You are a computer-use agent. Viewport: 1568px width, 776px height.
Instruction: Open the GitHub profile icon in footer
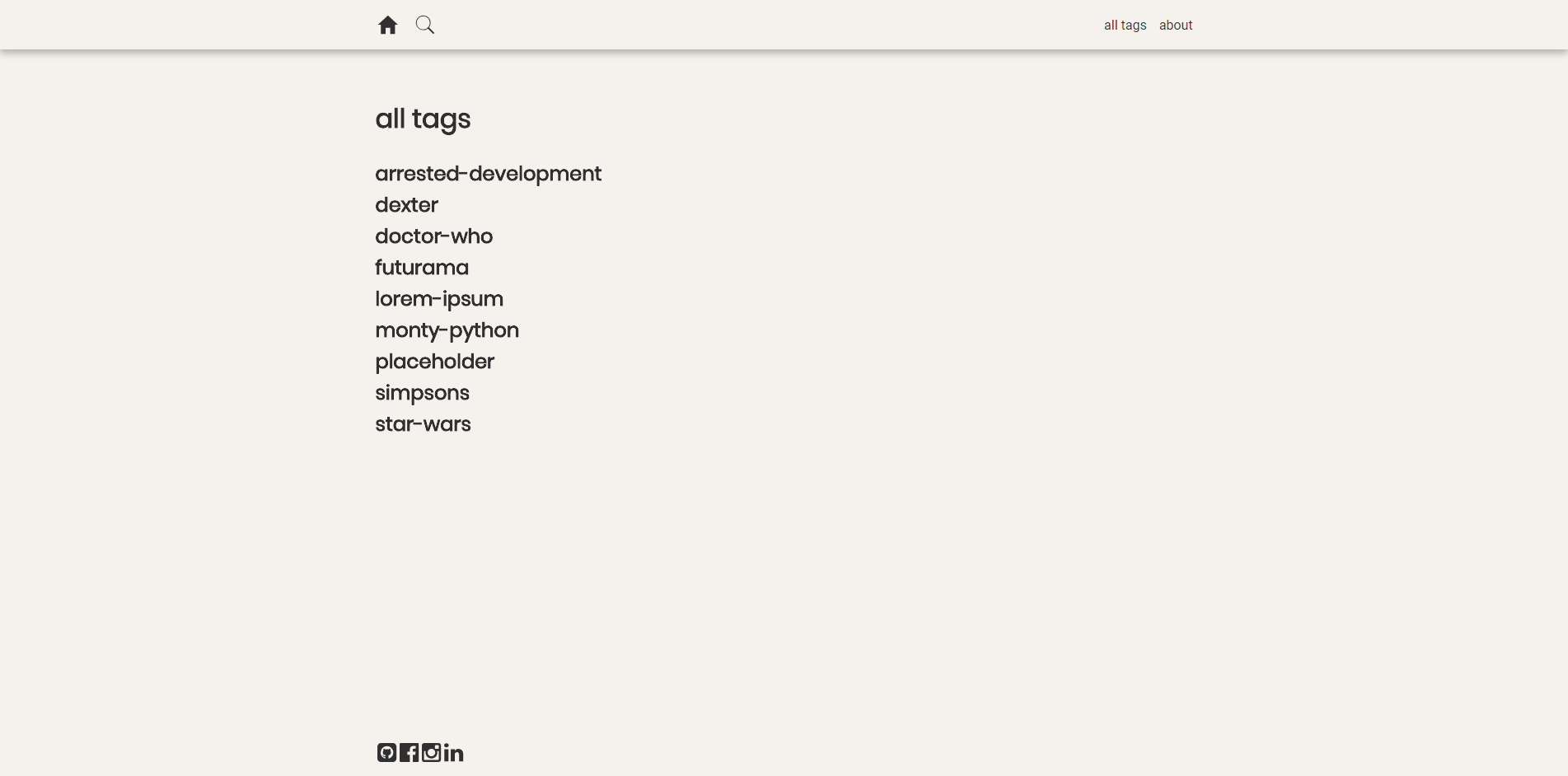[386, 753]
